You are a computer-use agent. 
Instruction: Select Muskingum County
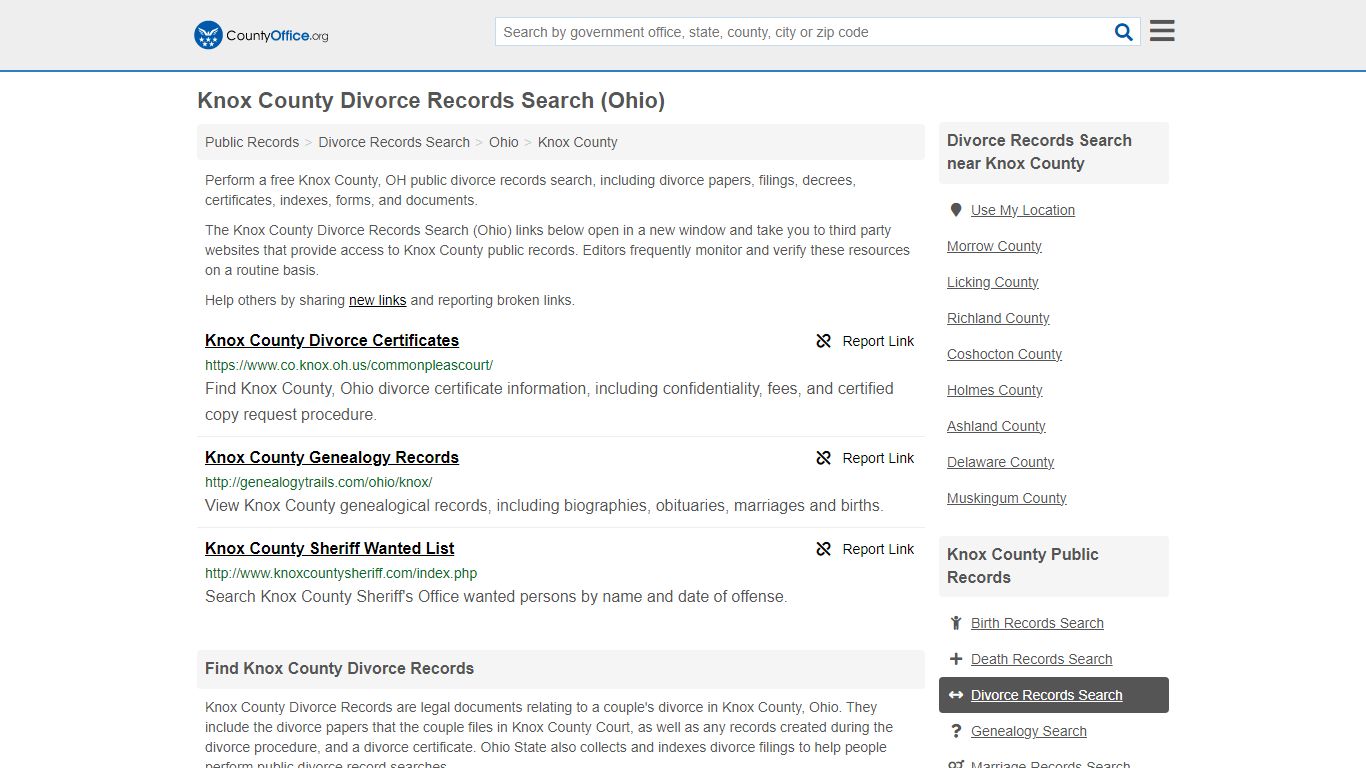pyautogui.click(x=1007, y=498)
